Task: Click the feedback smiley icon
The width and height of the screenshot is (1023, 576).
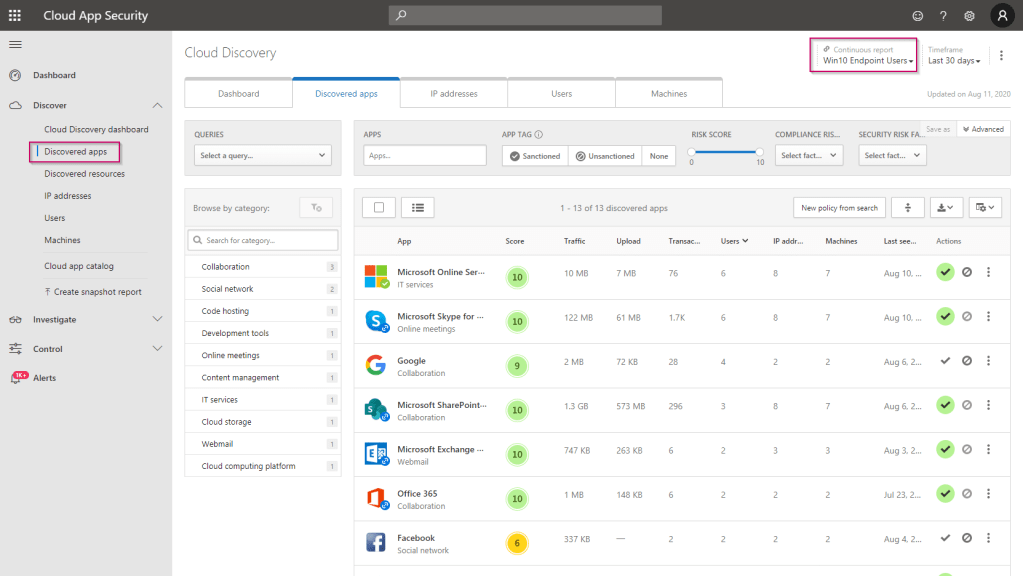Action: click(918, 16)
